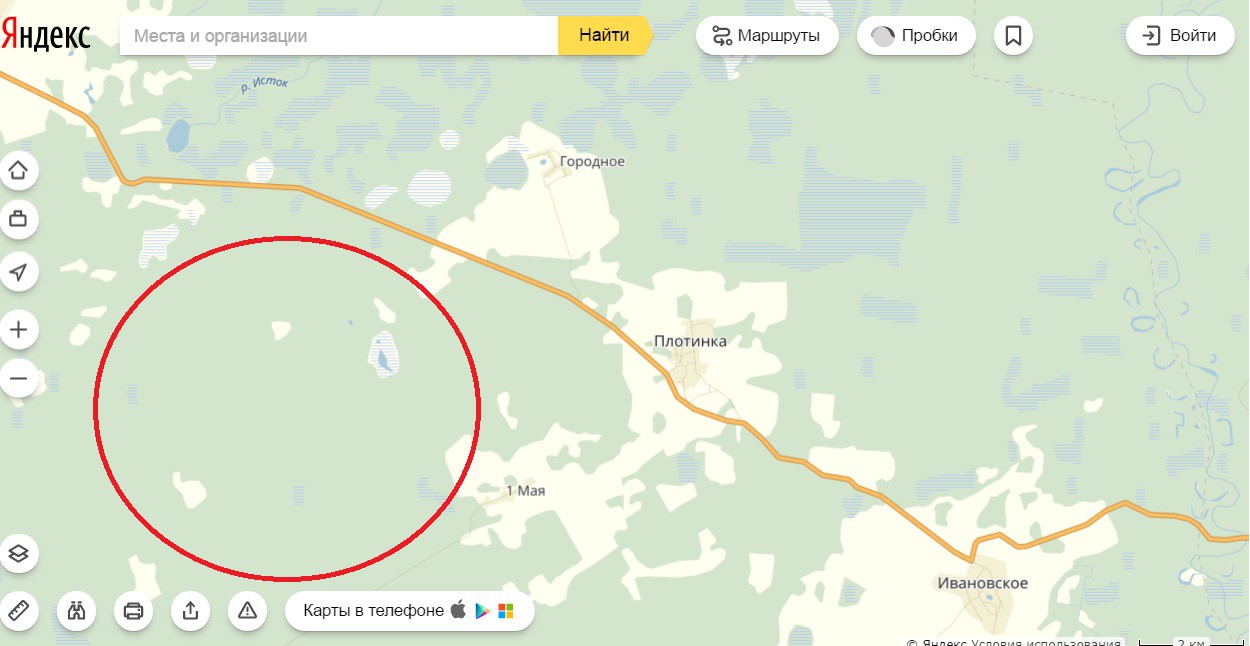The image size is (1250, 646).
Task: Click the Яндекс logo
Action: pyautogui.click(x=46, y=36)
